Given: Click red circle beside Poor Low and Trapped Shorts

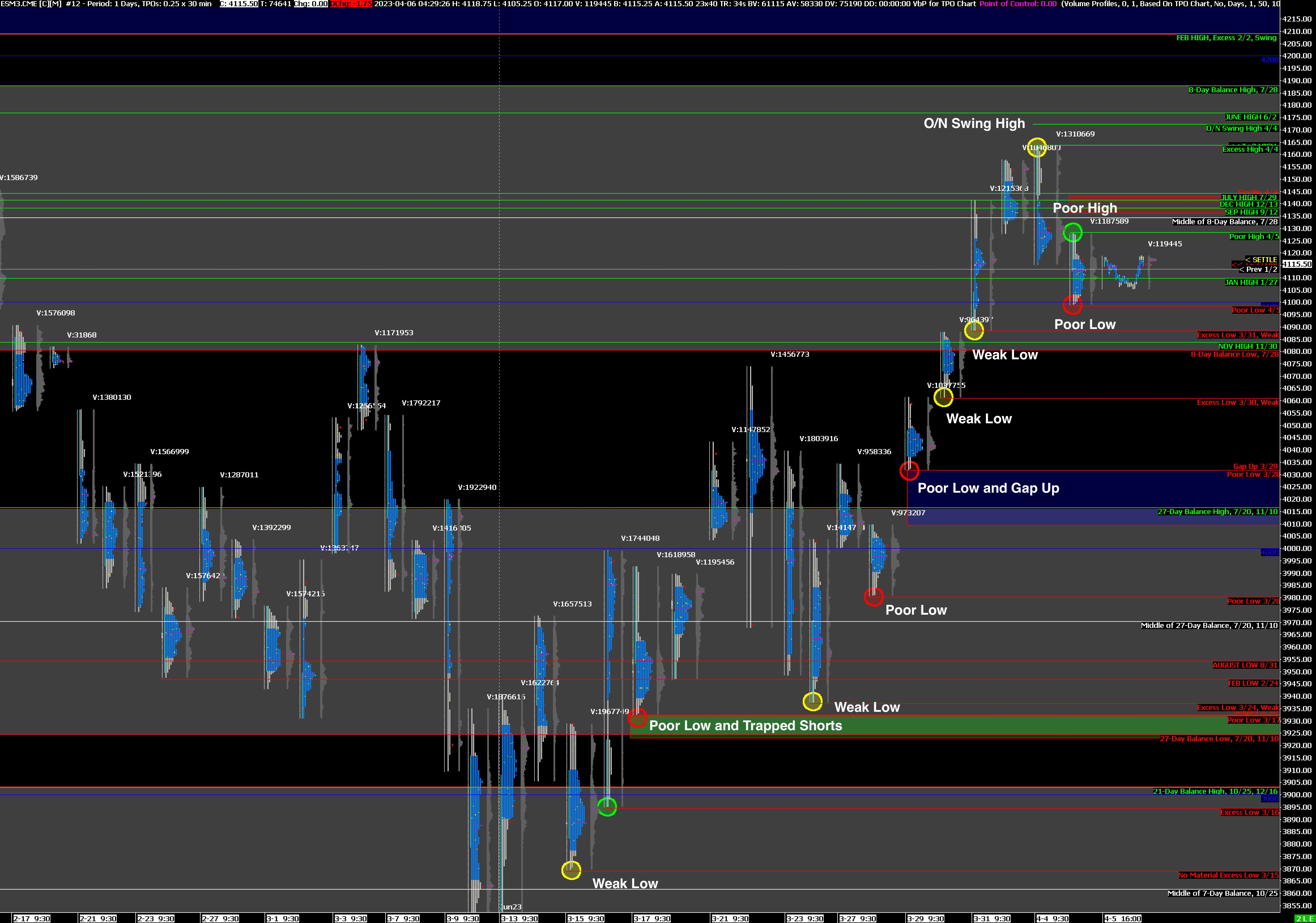Looking at the screenshot, I should coord(637,717).
